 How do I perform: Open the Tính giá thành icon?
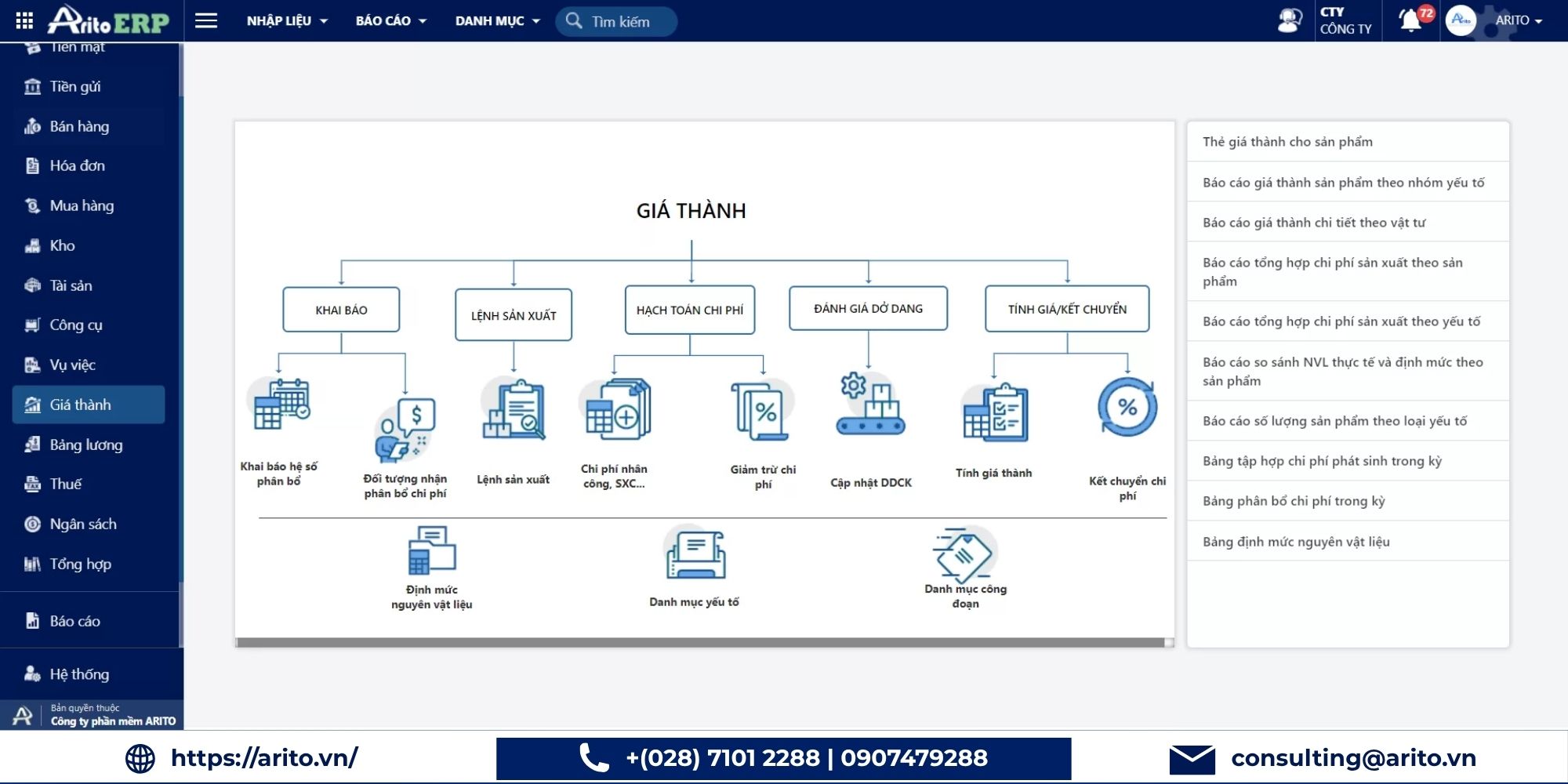pyautogui.click(x=994, y=412)
